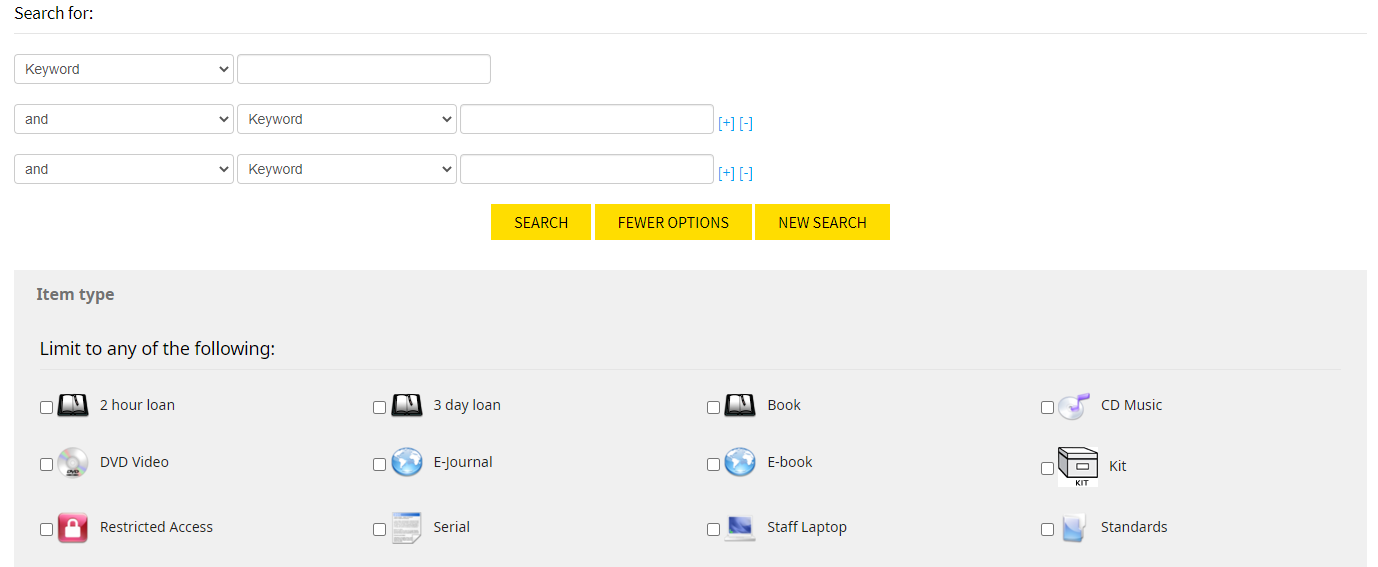Click the Kit box icon

coord(1078,467)
